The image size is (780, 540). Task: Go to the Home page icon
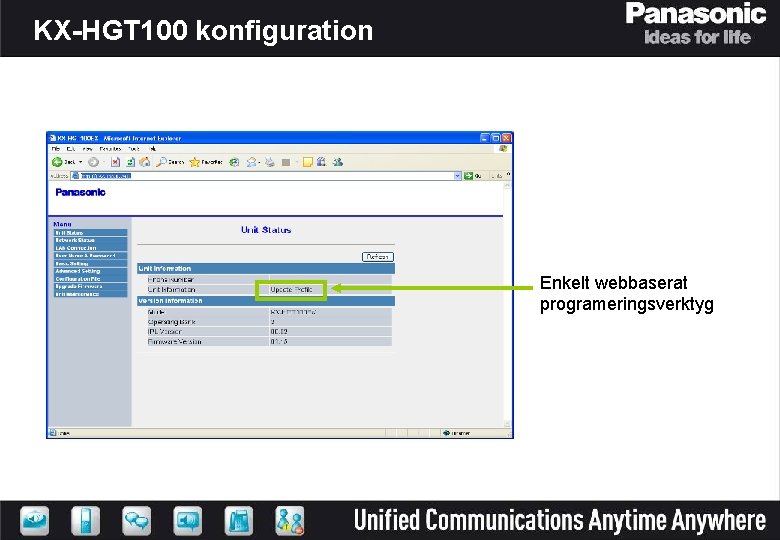click(145, 162)
